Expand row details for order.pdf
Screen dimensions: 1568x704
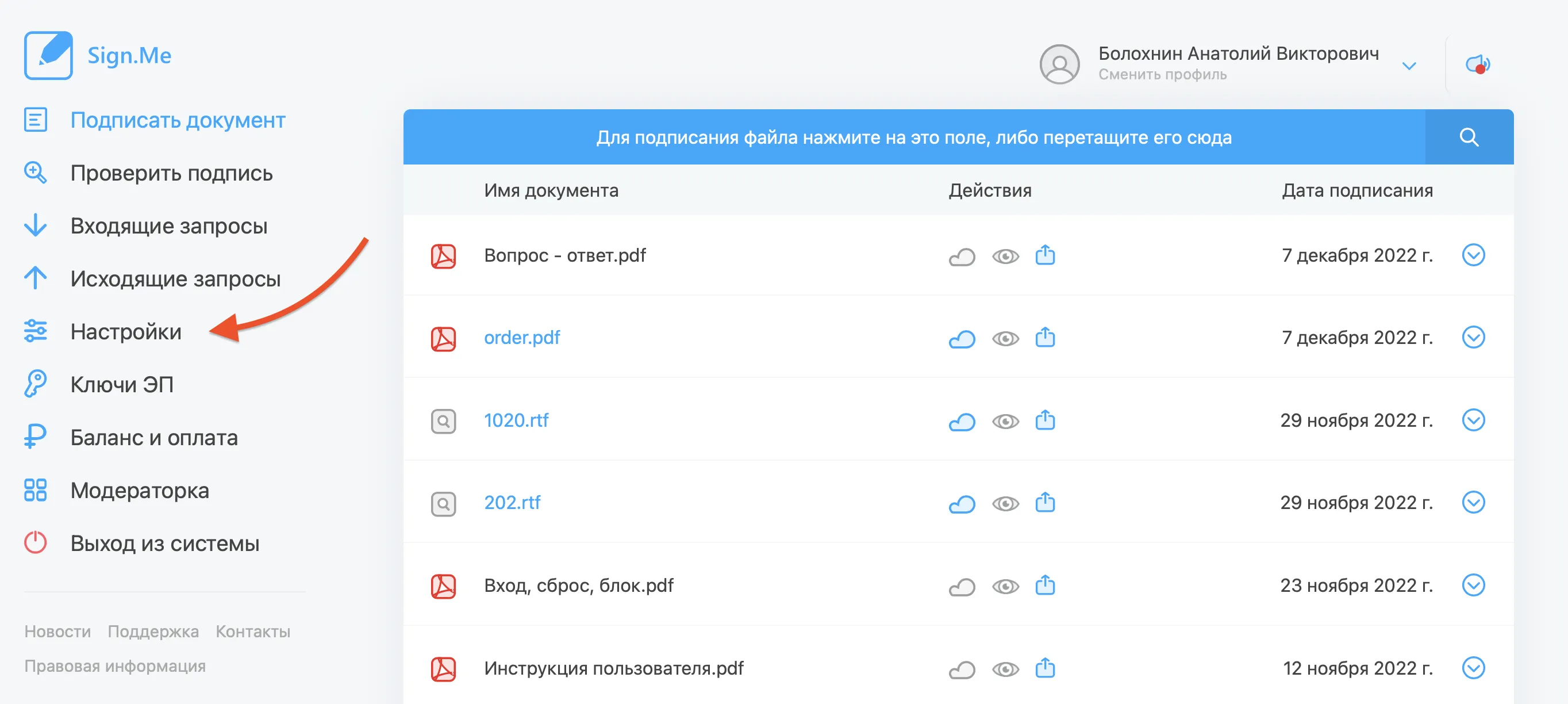click(x=1473, y=337)
